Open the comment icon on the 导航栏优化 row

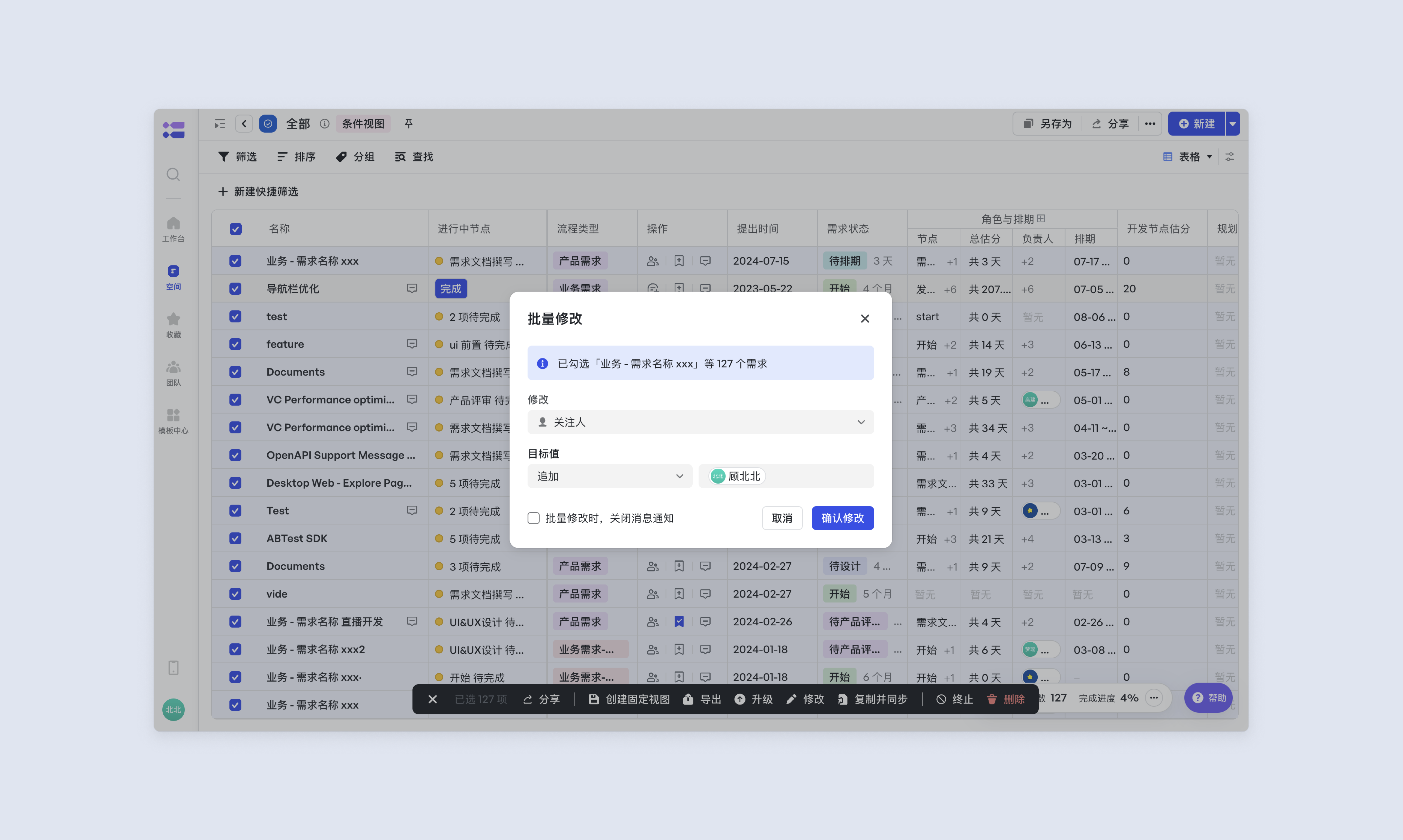[412, 289]
